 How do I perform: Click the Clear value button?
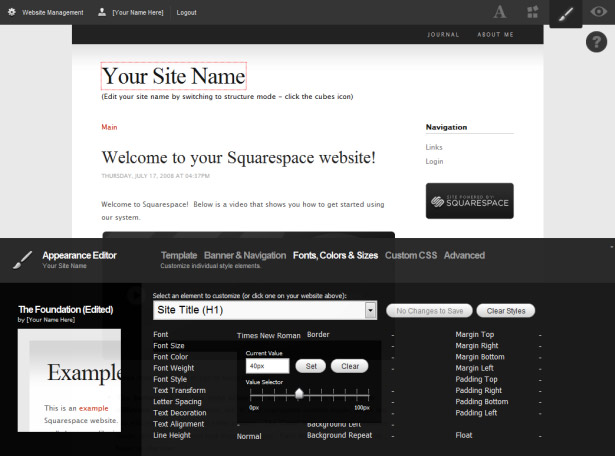[349, 366]
